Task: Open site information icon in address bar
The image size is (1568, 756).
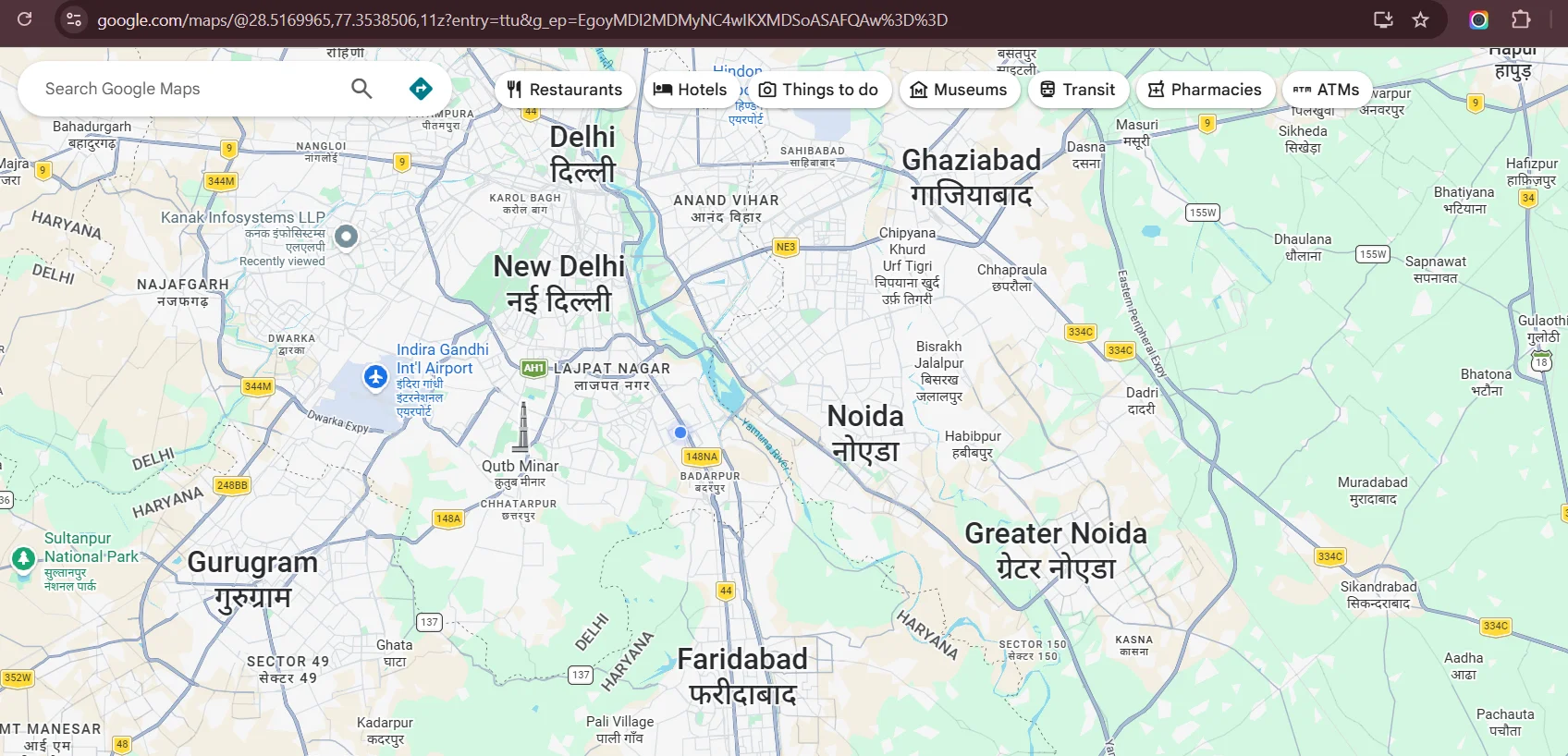Action: (x=74, y=19)
